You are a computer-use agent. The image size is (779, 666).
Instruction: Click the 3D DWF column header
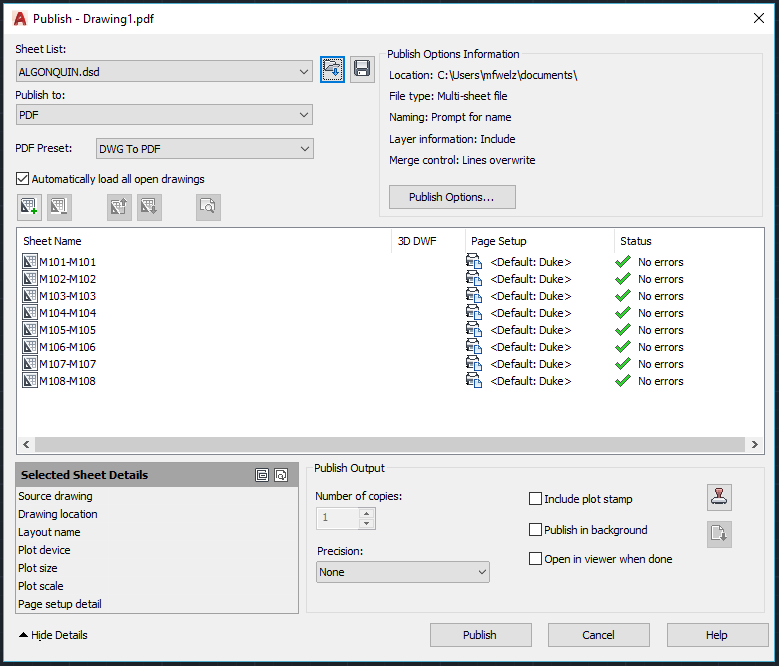coord(429,241)
